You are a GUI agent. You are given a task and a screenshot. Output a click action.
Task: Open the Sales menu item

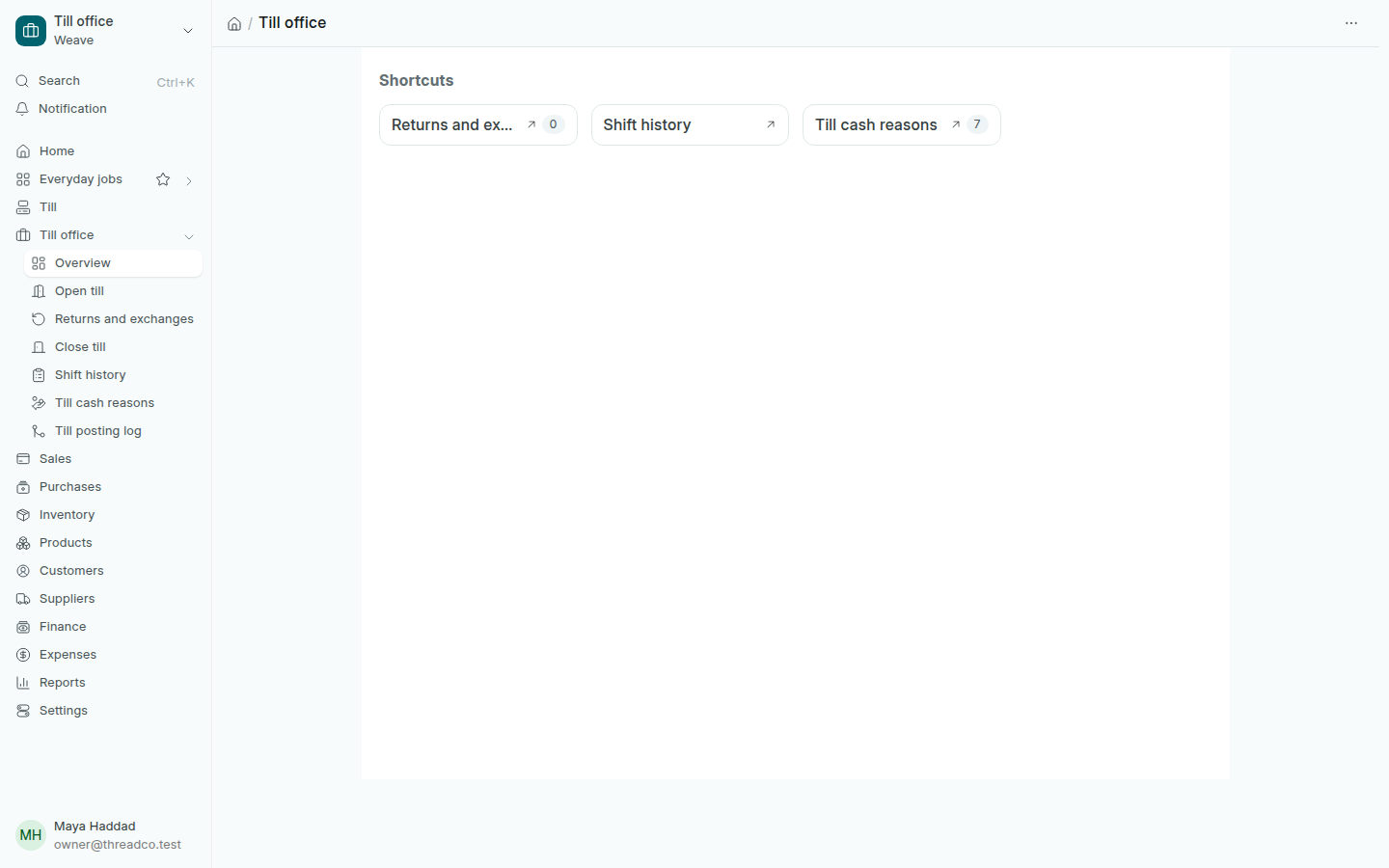click(x=105, y=459)
